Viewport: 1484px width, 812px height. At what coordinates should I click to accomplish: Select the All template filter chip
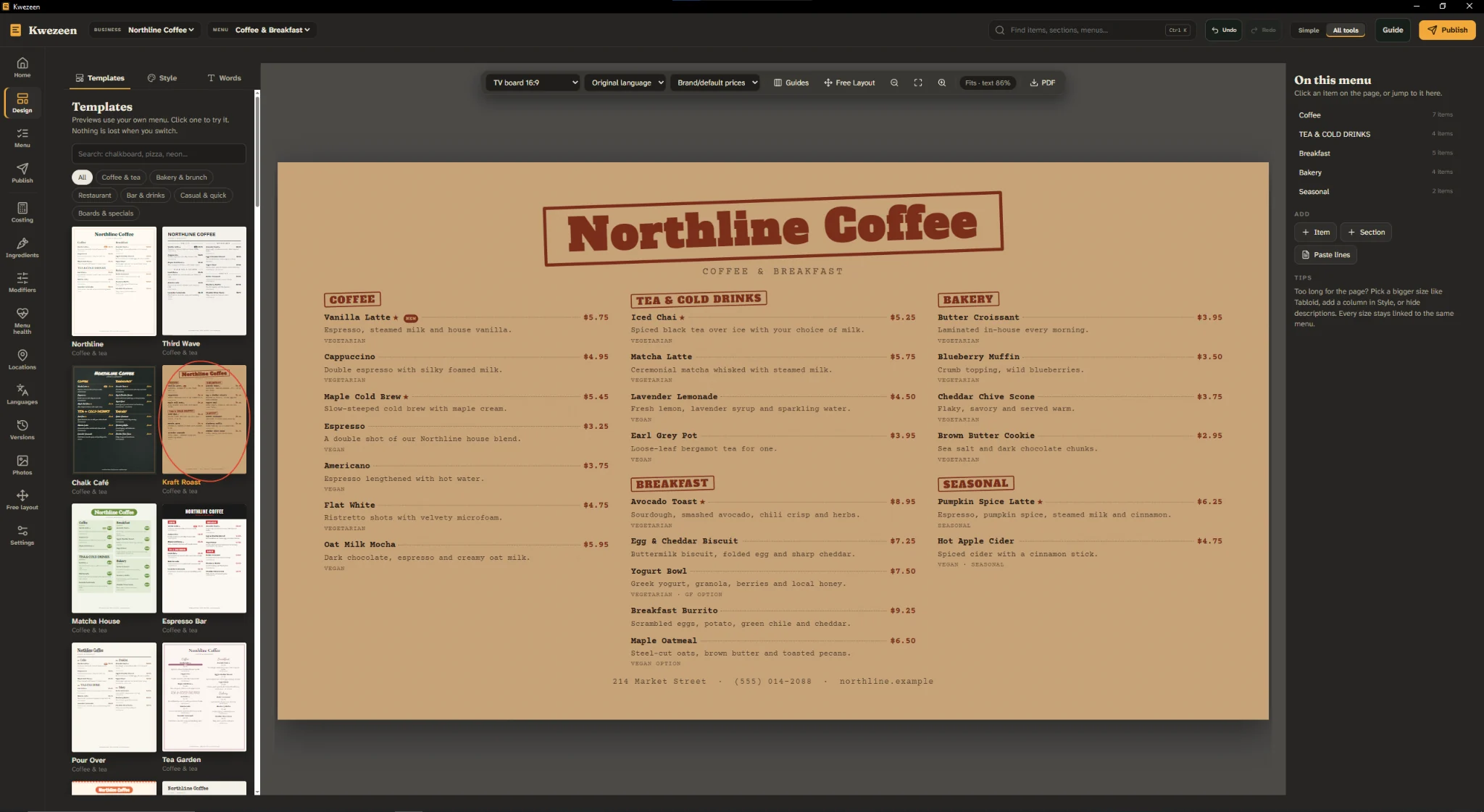click(x=82, y=177)
